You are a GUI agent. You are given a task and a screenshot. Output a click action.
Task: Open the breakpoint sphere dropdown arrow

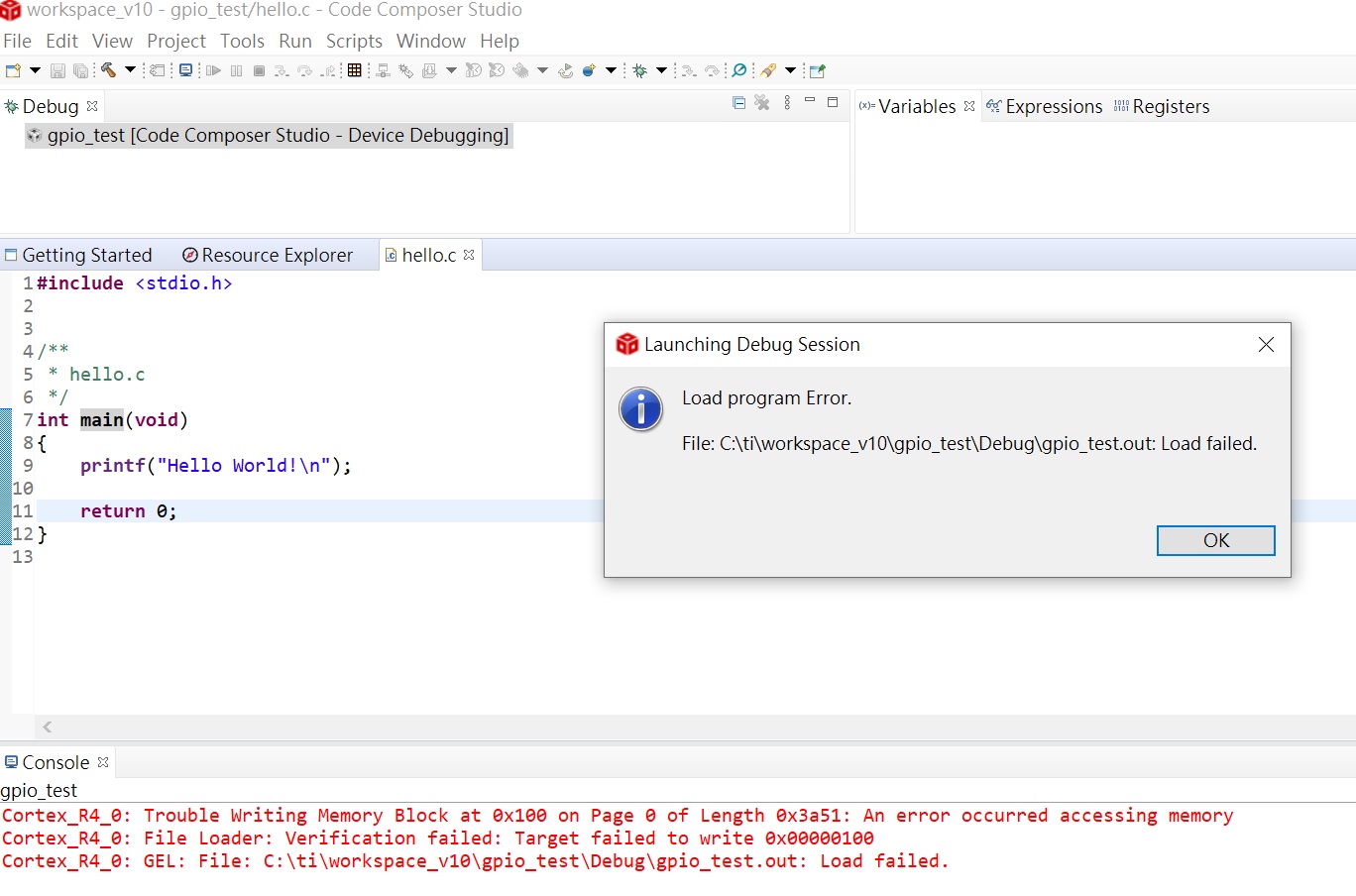click(611, 70)
